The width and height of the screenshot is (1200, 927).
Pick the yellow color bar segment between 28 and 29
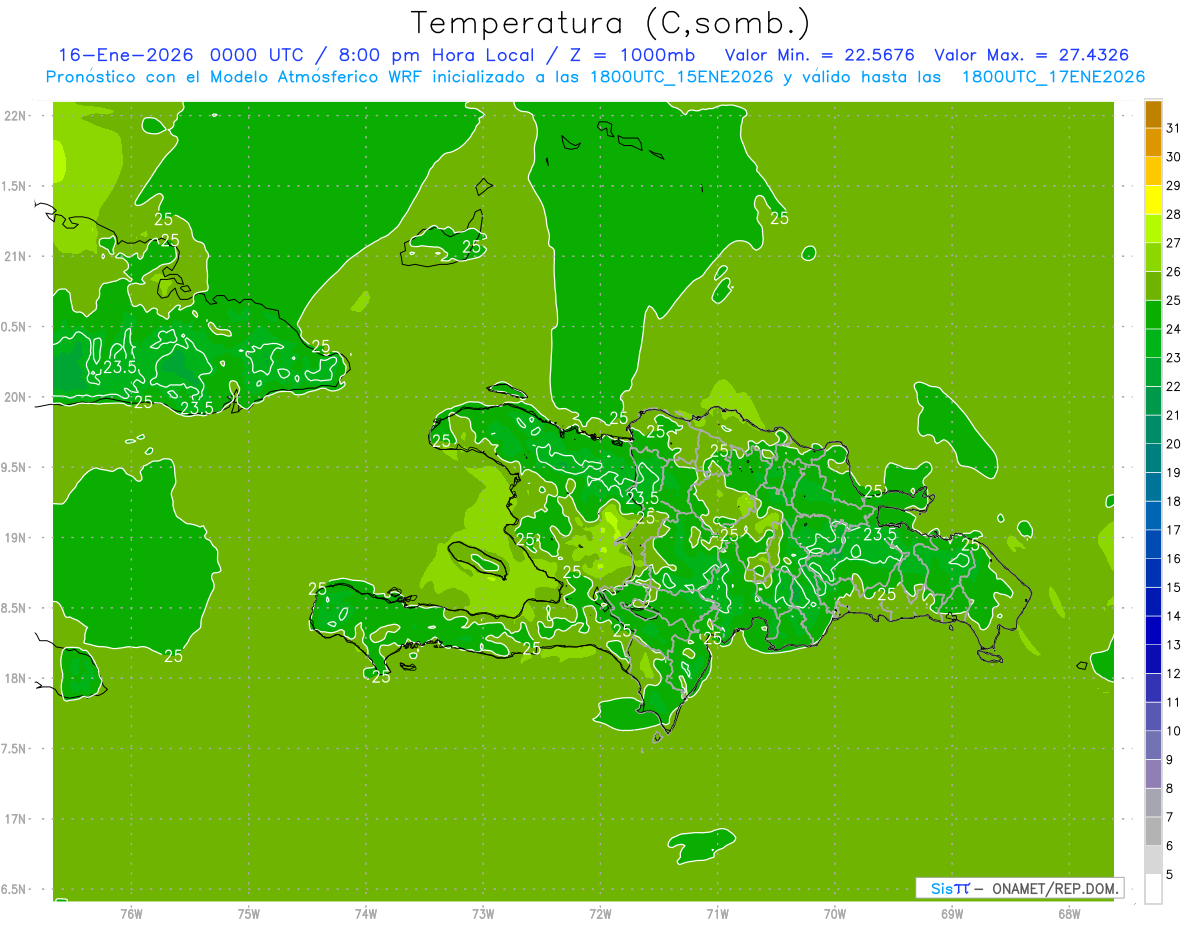tap(1153, 200)
